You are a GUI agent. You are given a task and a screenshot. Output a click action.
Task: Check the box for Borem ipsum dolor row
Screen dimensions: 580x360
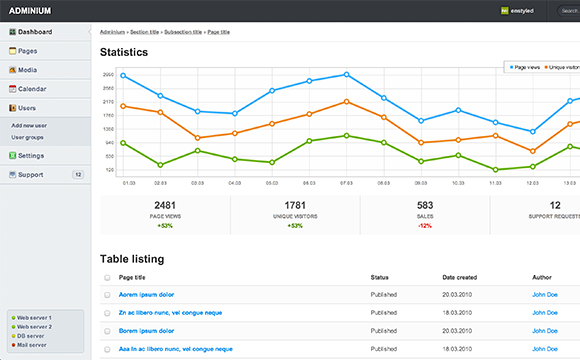(x=107, y=331)
